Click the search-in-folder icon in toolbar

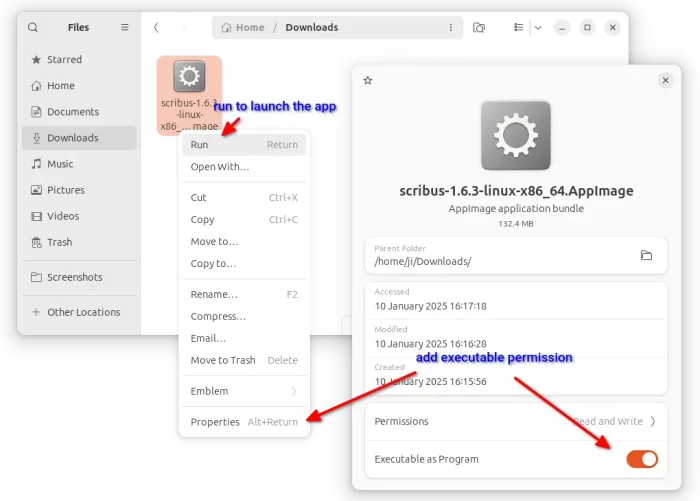[x=479, y=28]
